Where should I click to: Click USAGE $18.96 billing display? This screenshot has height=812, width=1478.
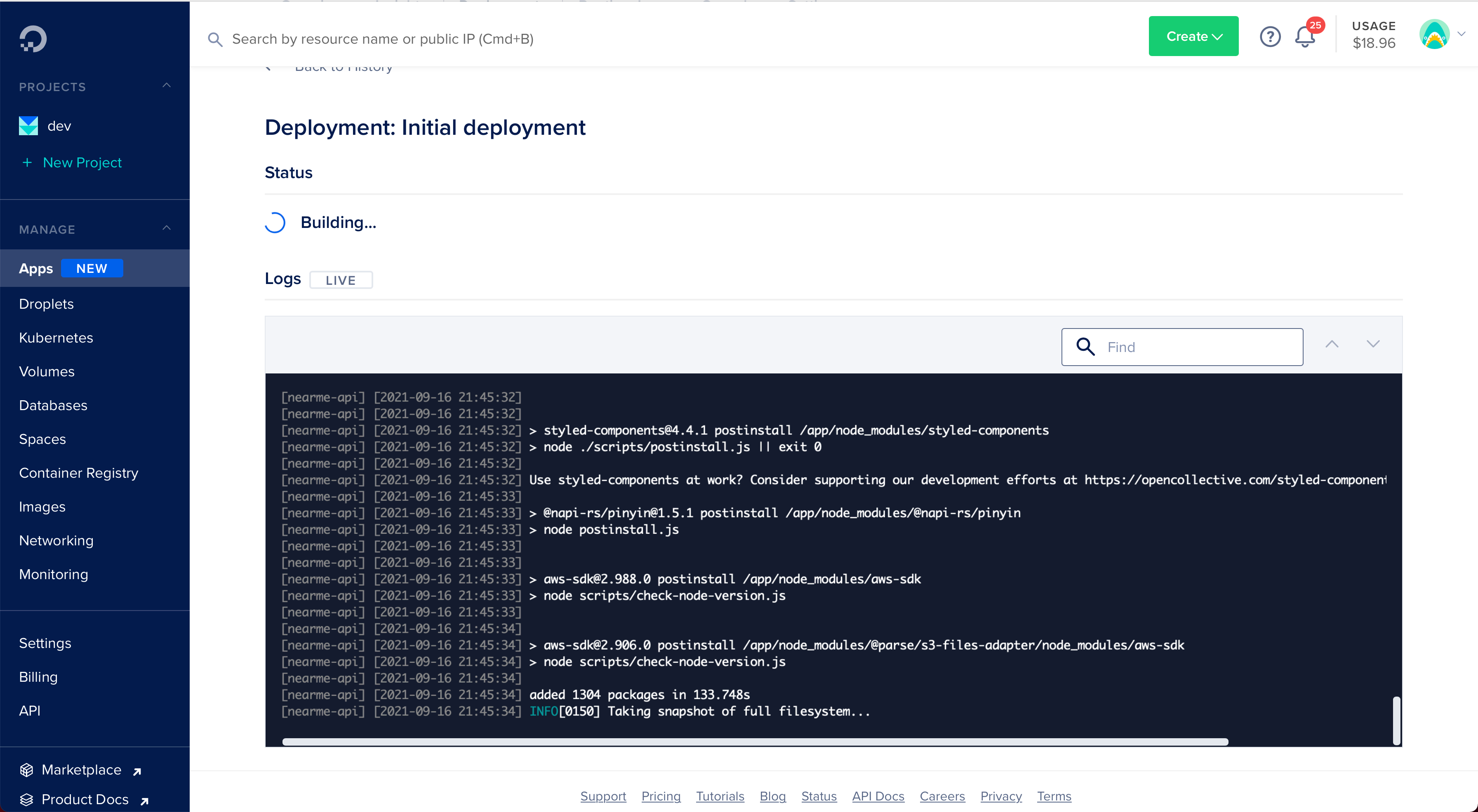point(1374,37)
